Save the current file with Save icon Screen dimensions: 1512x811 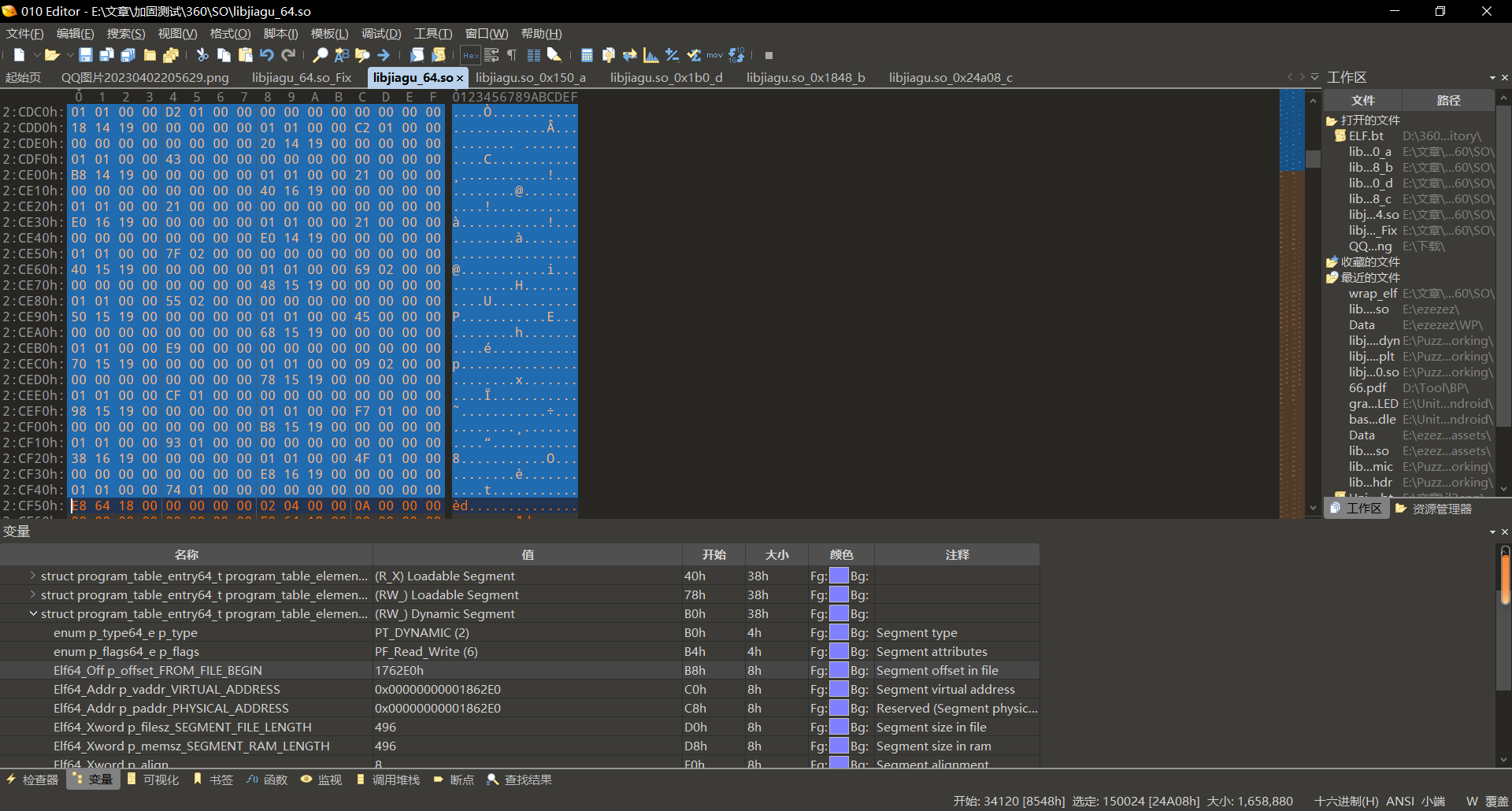(86, 55)
